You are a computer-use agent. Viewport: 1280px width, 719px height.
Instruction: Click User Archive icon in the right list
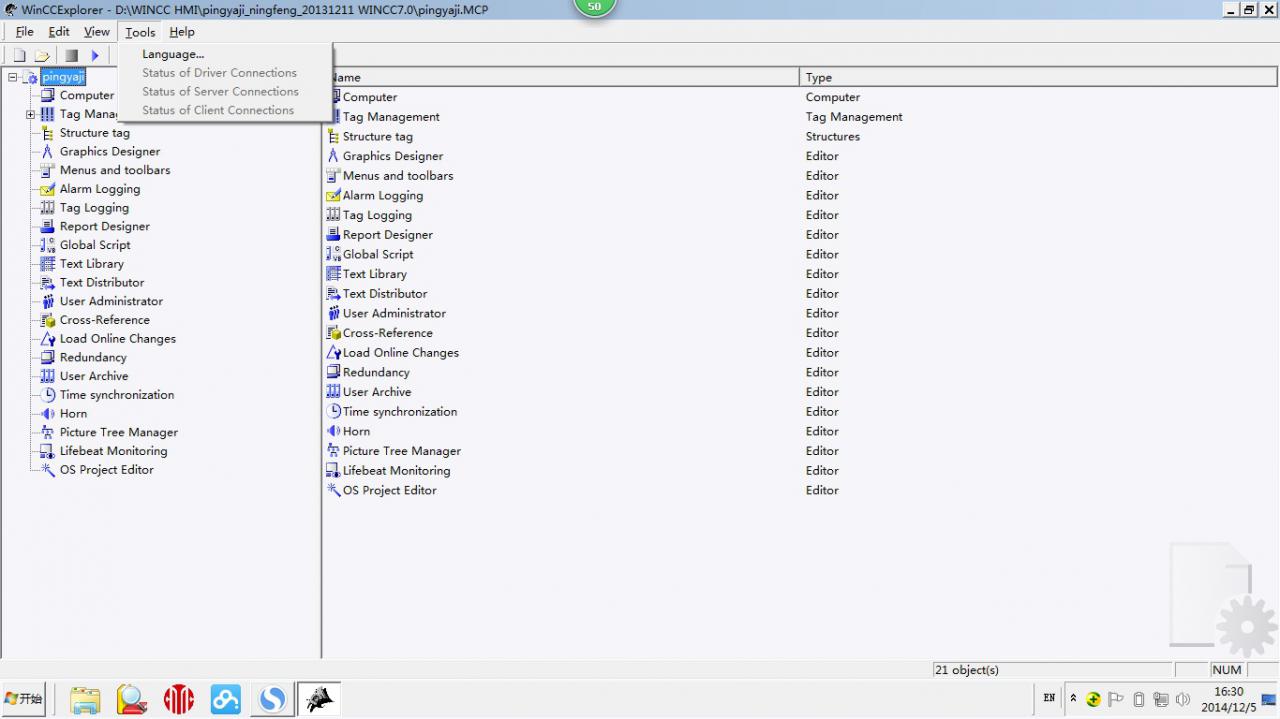pyautogui.click(x=334, y=392)
